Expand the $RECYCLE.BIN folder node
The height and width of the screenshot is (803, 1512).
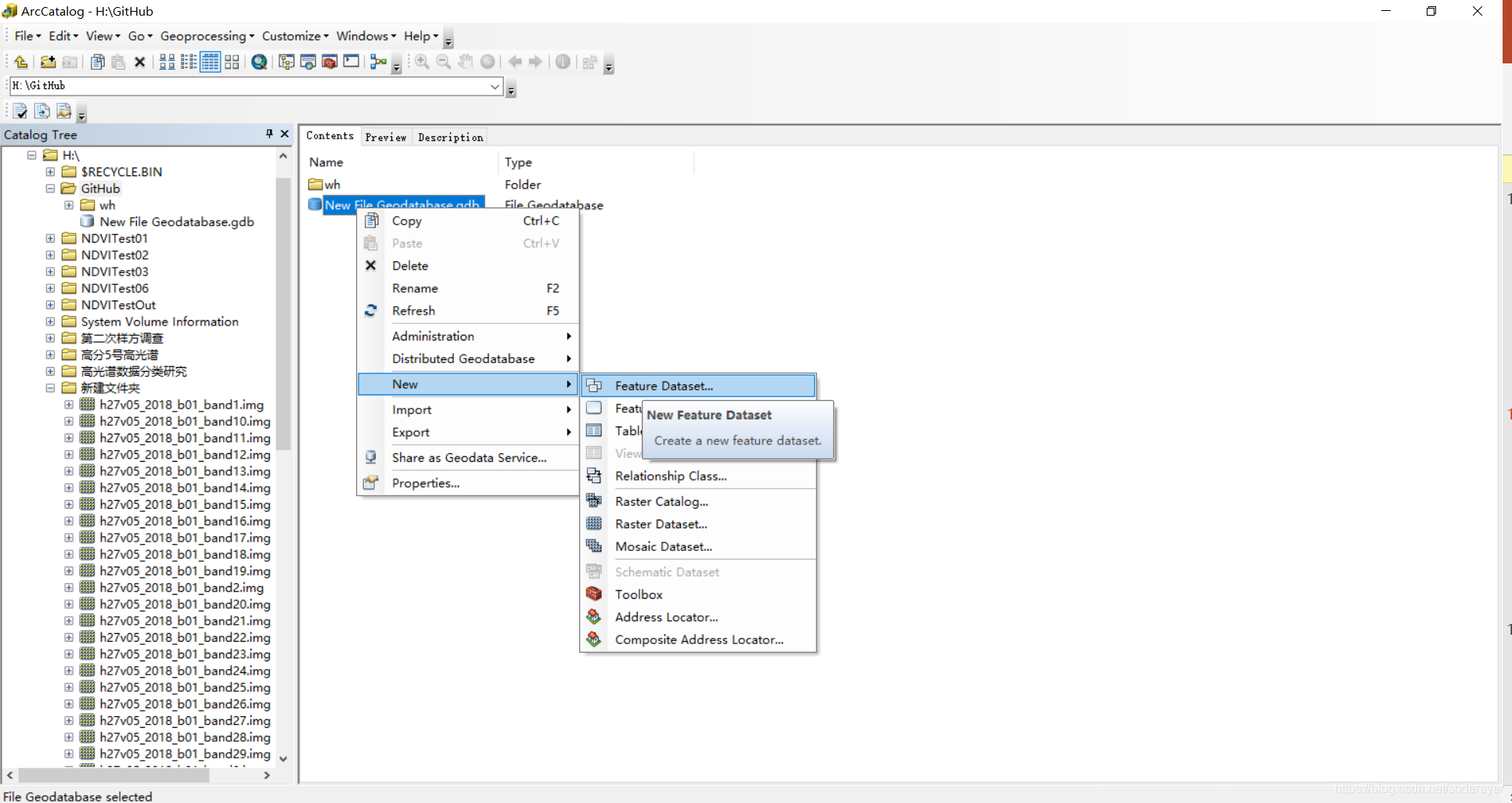(50, 172)
